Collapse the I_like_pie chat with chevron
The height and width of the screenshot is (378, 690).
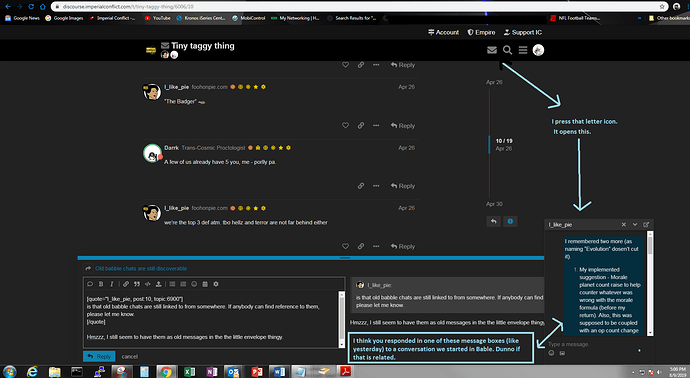pyautogui.click(x=635, y=224)
